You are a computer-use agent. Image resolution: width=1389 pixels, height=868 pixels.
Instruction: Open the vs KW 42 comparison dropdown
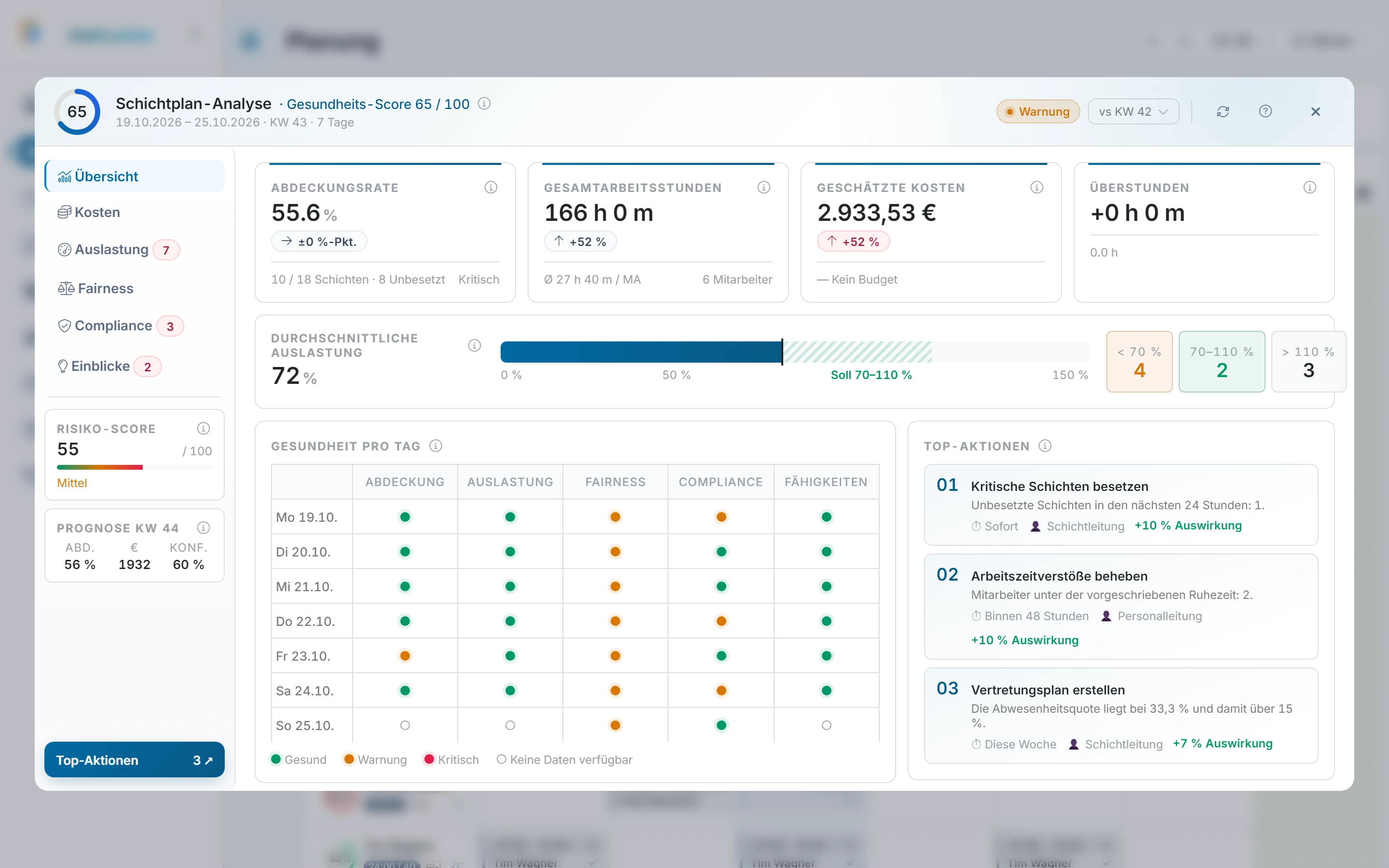(1133, 111)
